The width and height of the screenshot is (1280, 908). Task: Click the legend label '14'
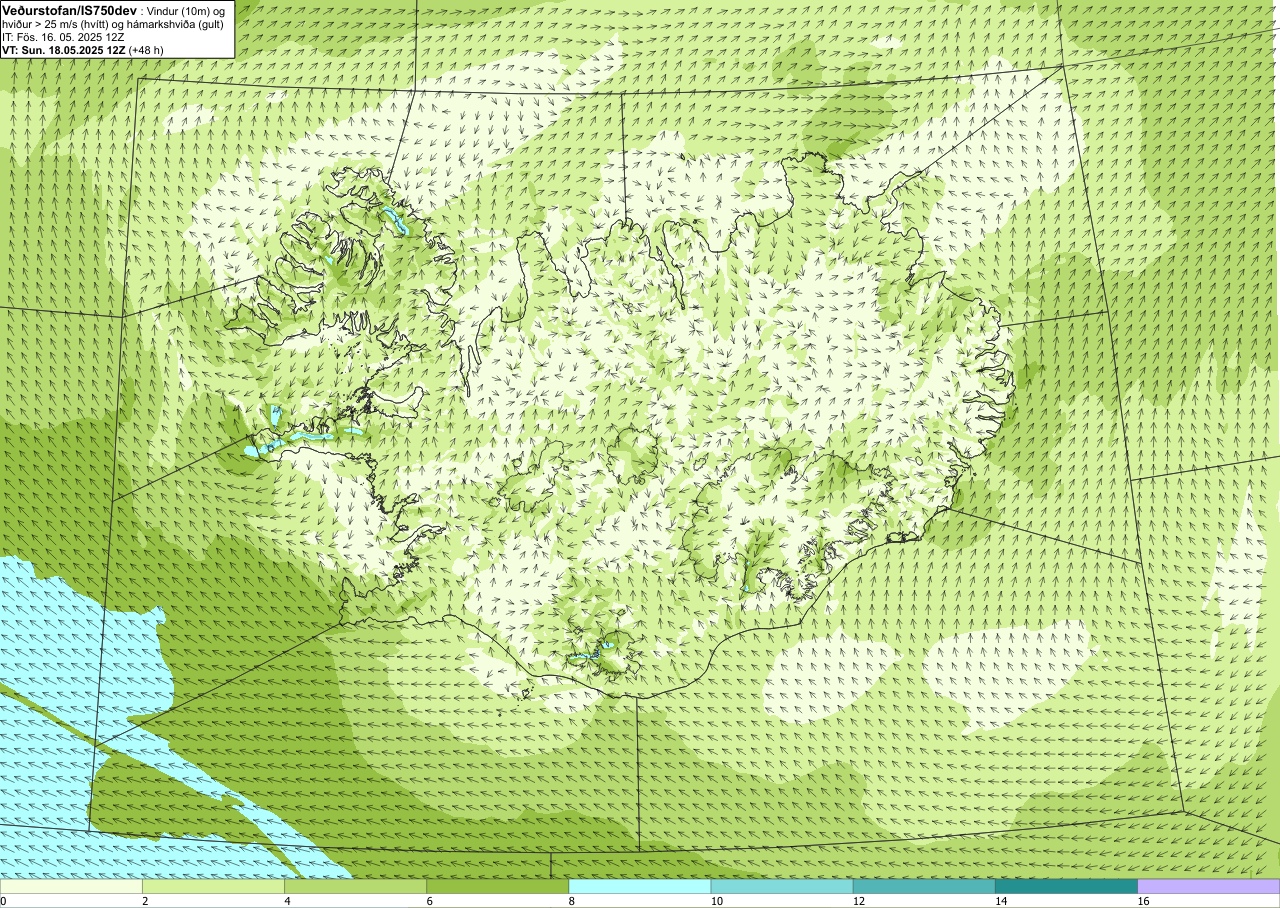pos(1001,901)
